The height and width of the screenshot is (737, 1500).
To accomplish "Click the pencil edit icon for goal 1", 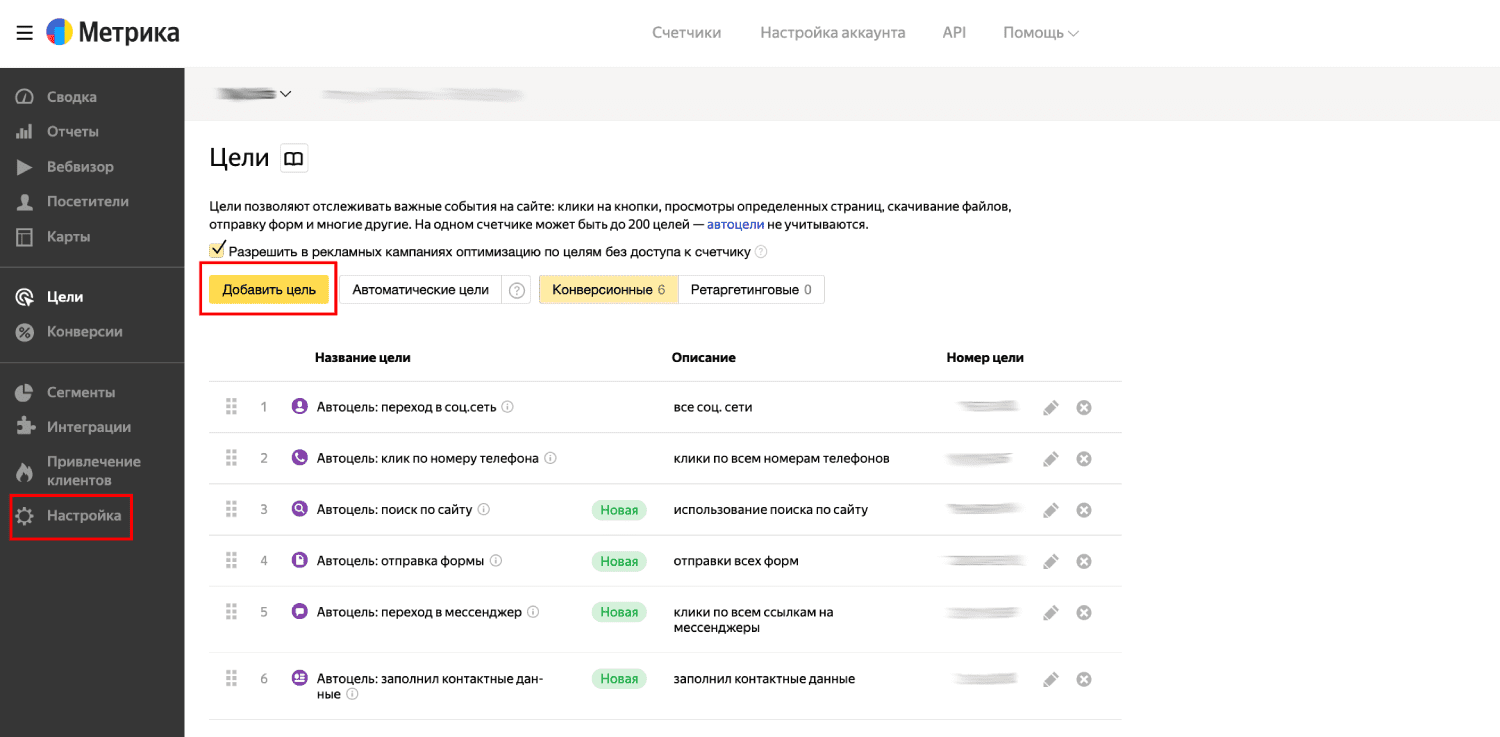I will coord(1050,408).
